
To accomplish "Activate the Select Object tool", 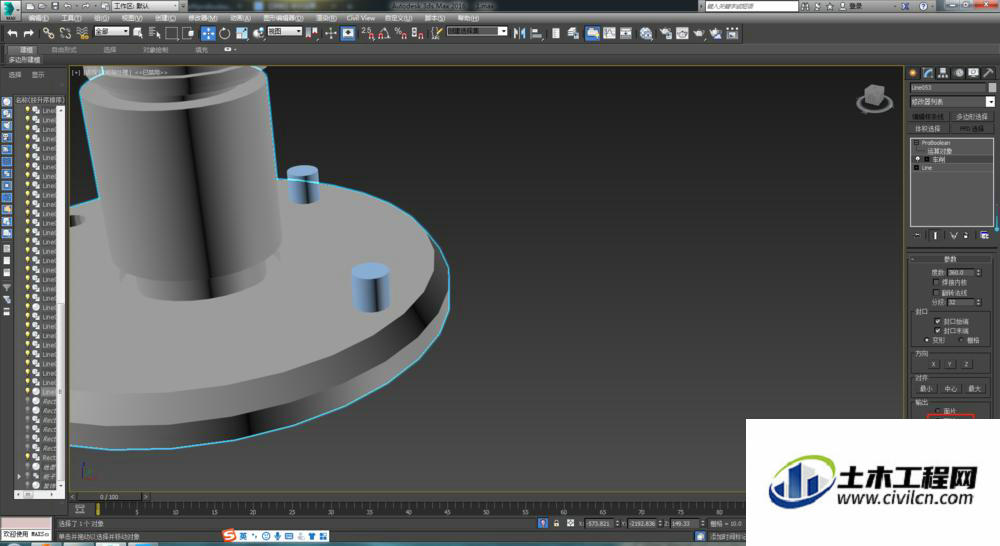I will 138,33.
